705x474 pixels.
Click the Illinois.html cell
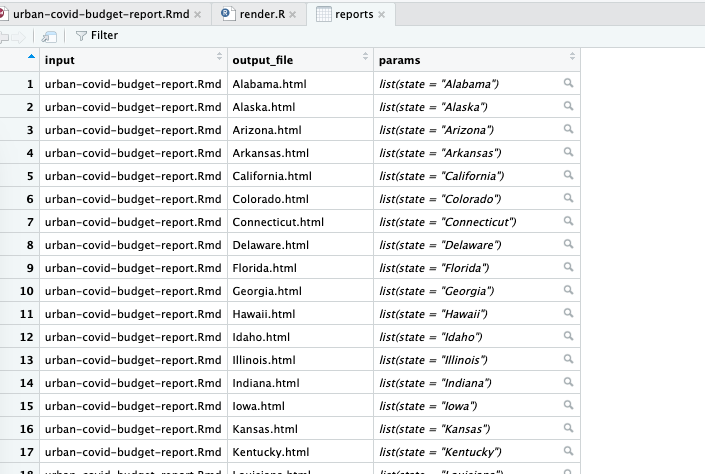[x=300, y=360]
